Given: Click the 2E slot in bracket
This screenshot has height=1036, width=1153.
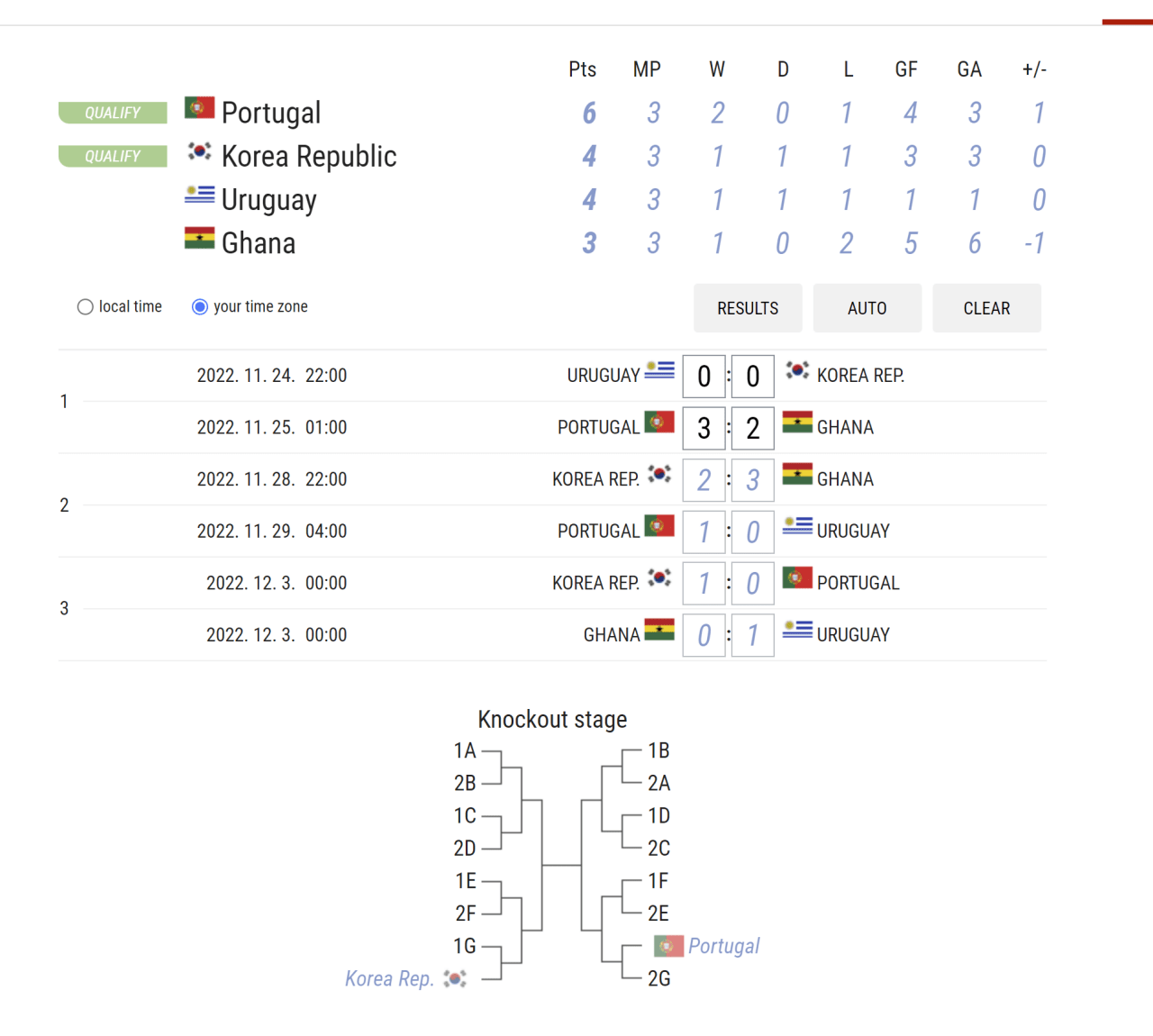Looking at the screenshot, I should [x=658, y=913].
